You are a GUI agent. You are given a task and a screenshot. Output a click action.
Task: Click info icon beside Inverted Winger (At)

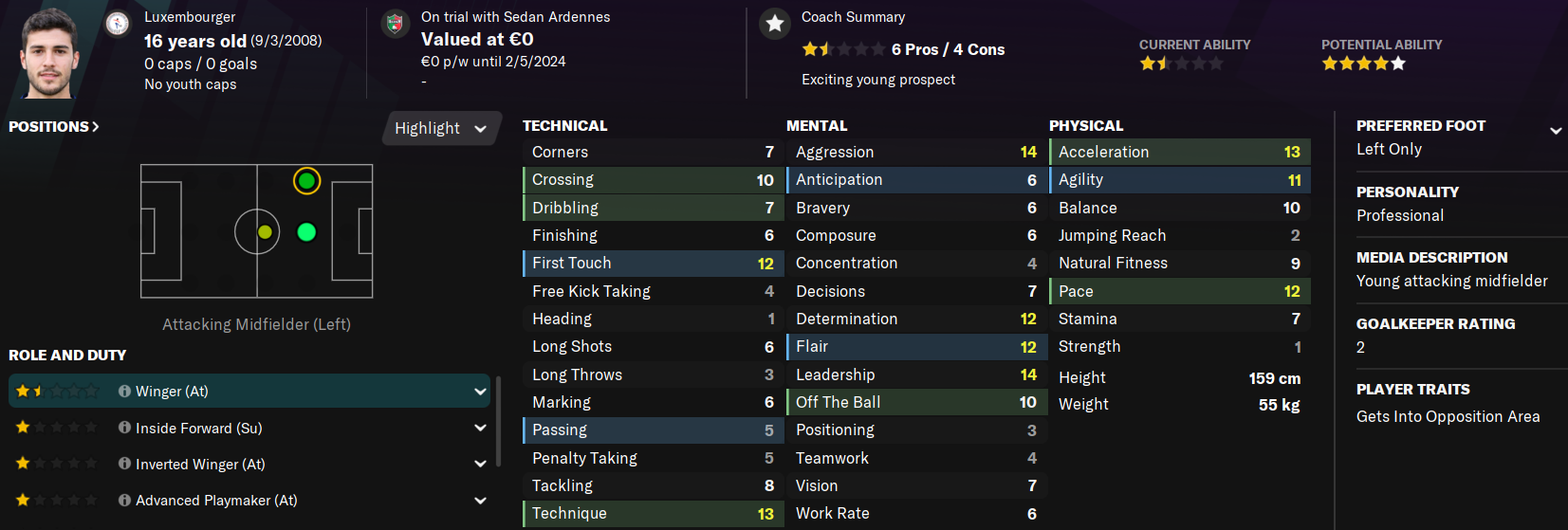(124, 464)
